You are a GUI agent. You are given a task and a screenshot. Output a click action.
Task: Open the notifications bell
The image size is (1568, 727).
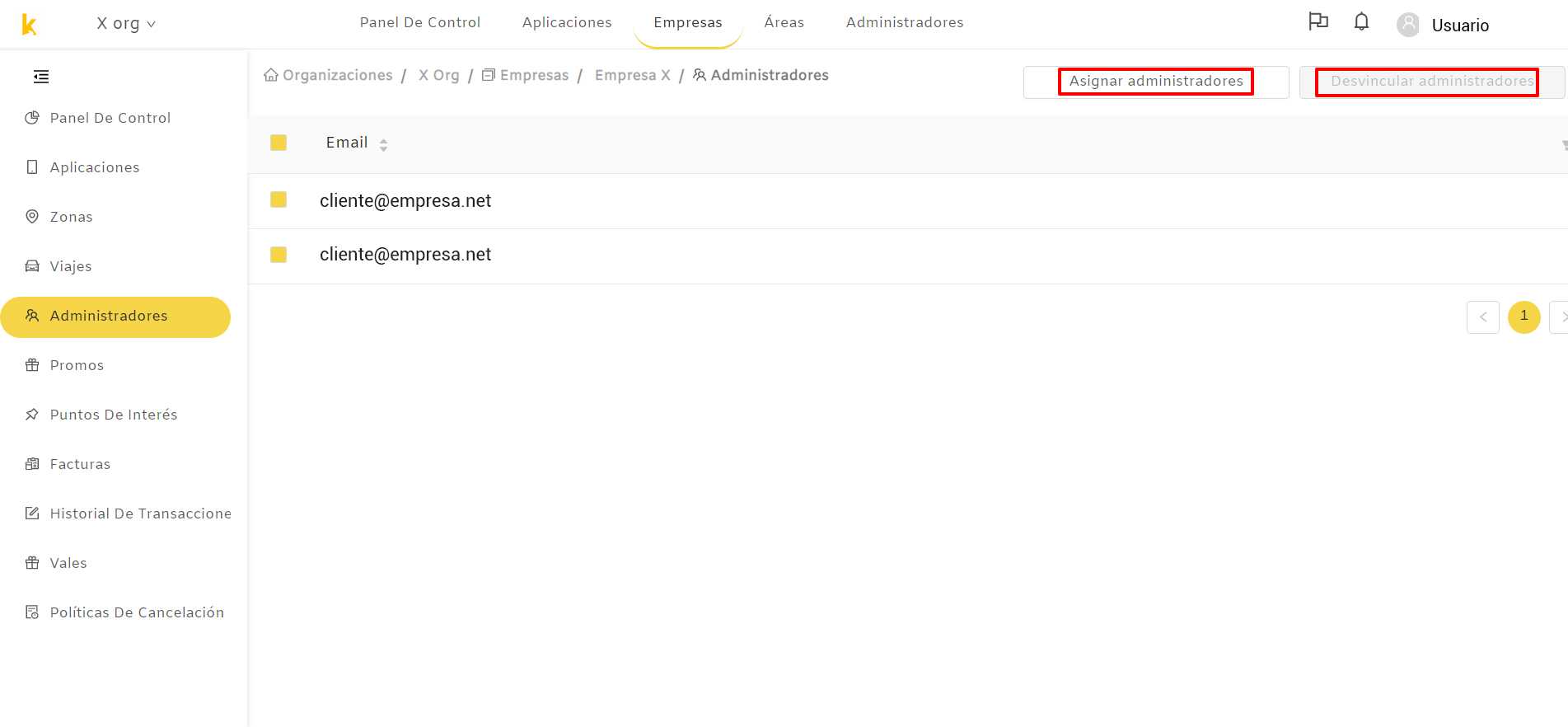pos(1361,21)
